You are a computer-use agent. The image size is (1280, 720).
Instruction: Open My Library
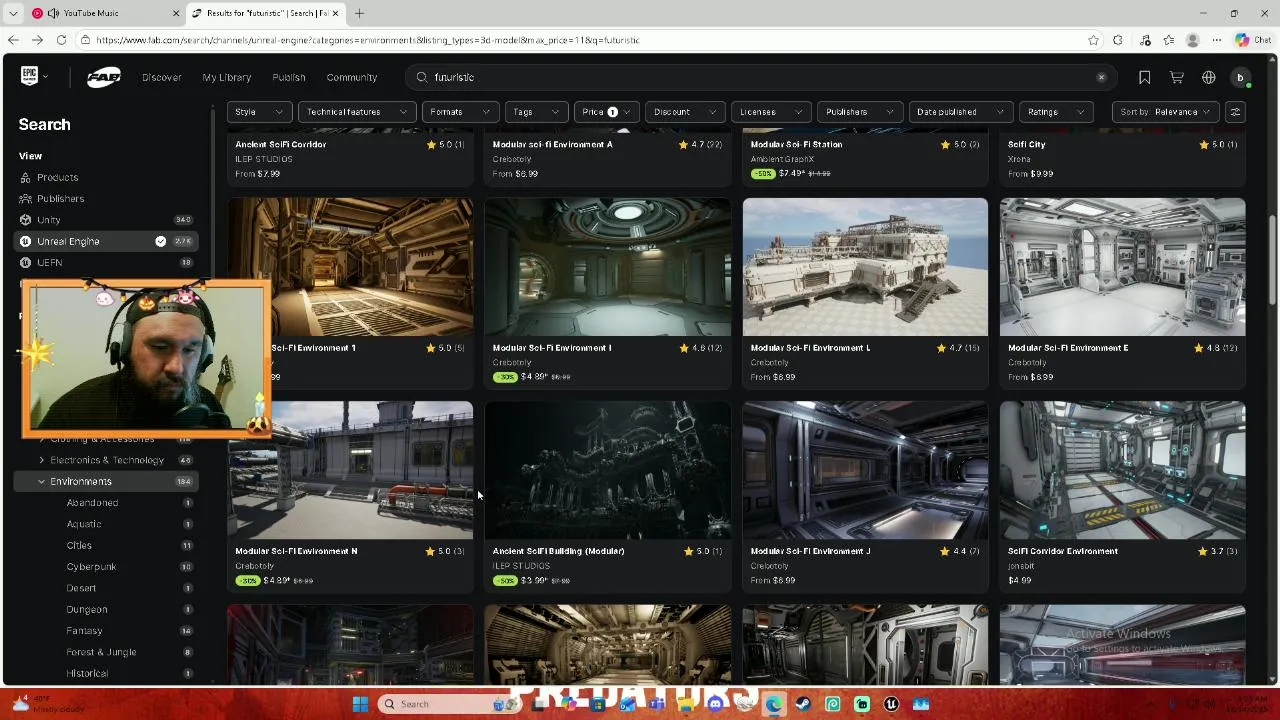click(227, 77)
